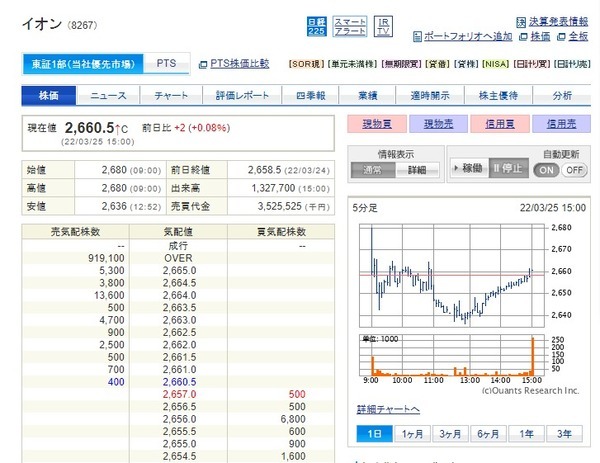Select the 3年 chart range
The width and height of the screenshot is (600, 463).
point(564,434)
